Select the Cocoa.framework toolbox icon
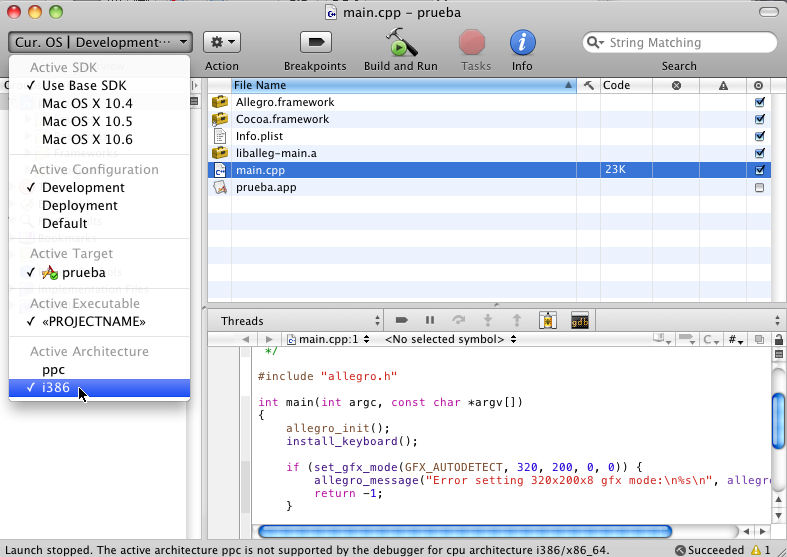This screenshot has height=557, width=787. click(220, 119)
